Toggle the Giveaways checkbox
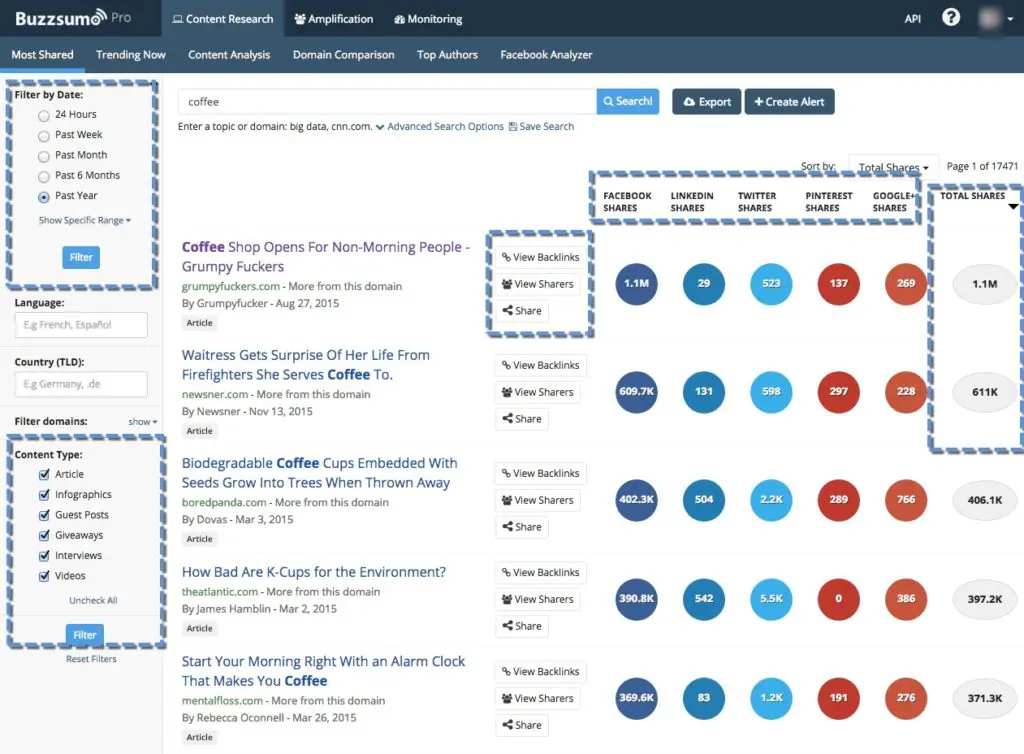This screenshot has width=1024, height=754. [44, 535]
